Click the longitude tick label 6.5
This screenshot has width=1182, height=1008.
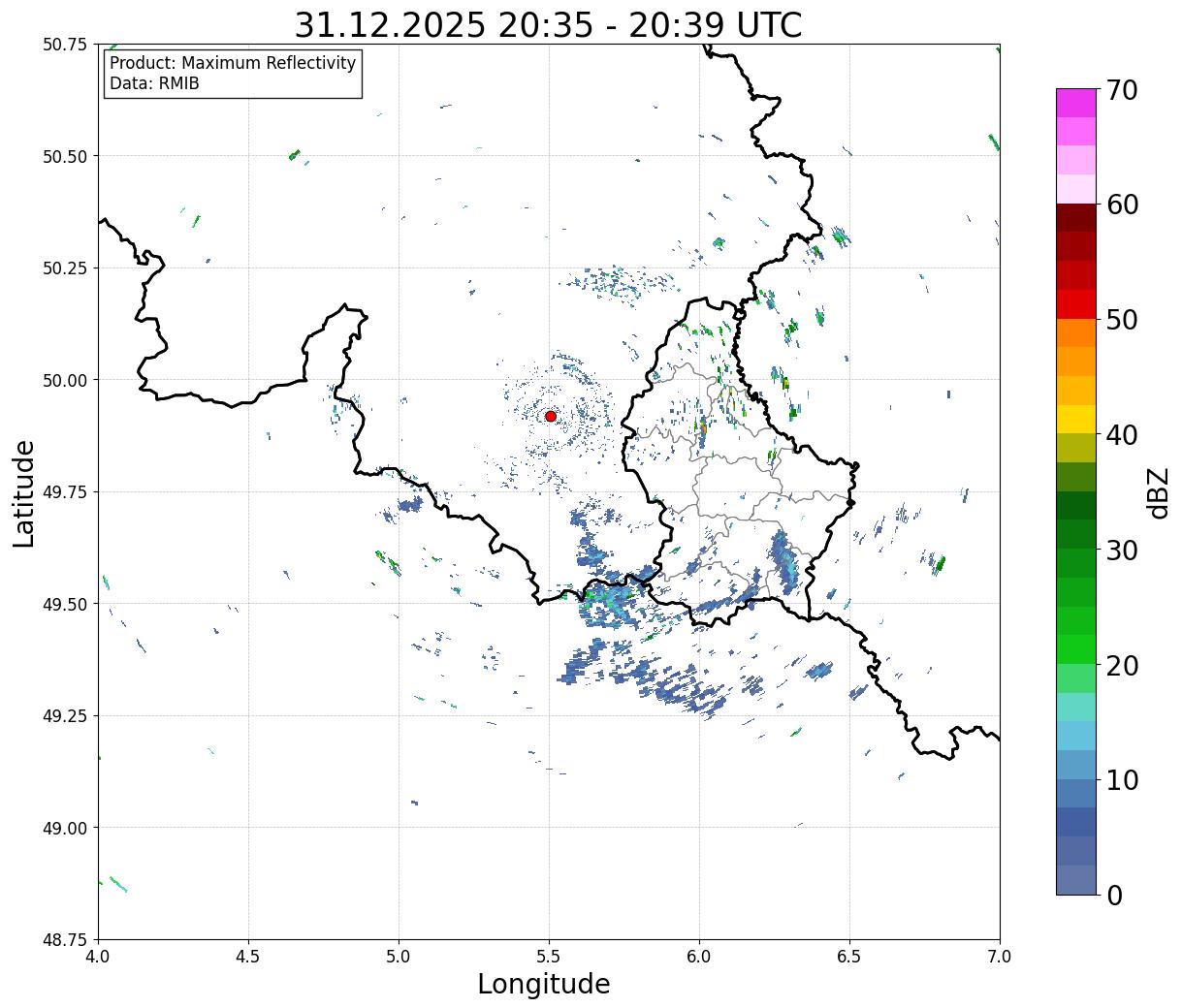point(849,956)
